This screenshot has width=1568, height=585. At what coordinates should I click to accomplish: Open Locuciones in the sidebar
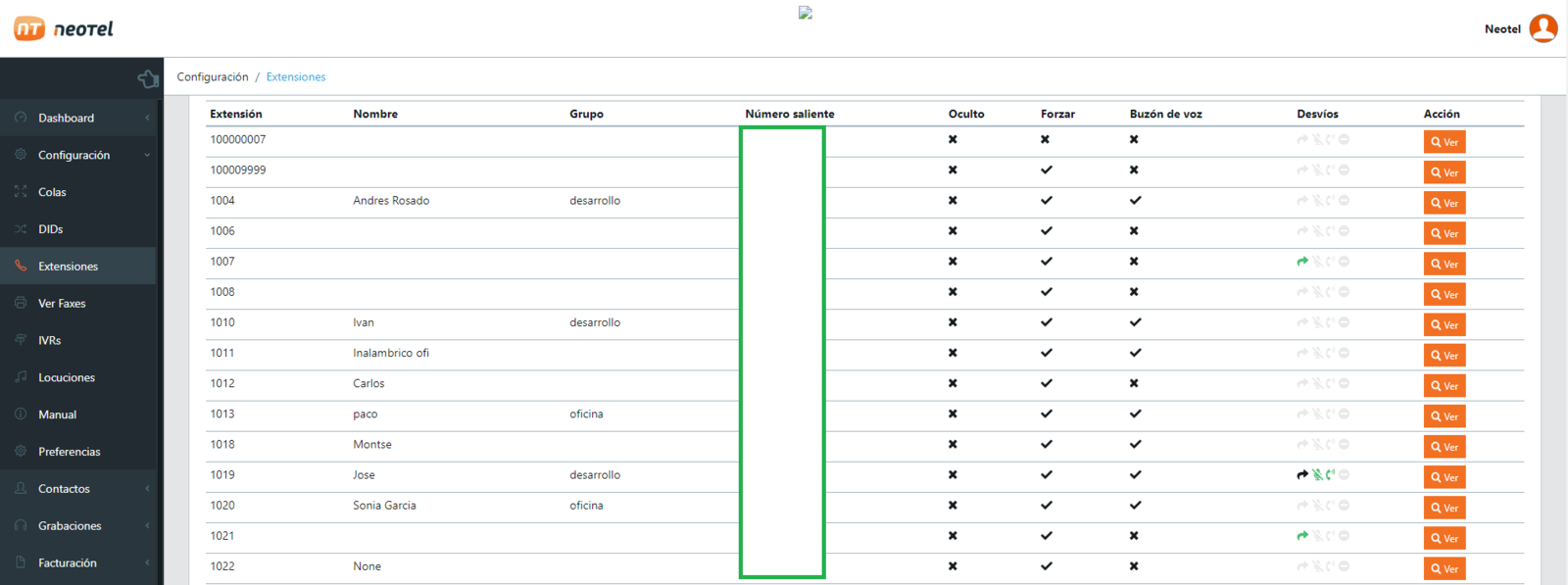tap(78, 377)
